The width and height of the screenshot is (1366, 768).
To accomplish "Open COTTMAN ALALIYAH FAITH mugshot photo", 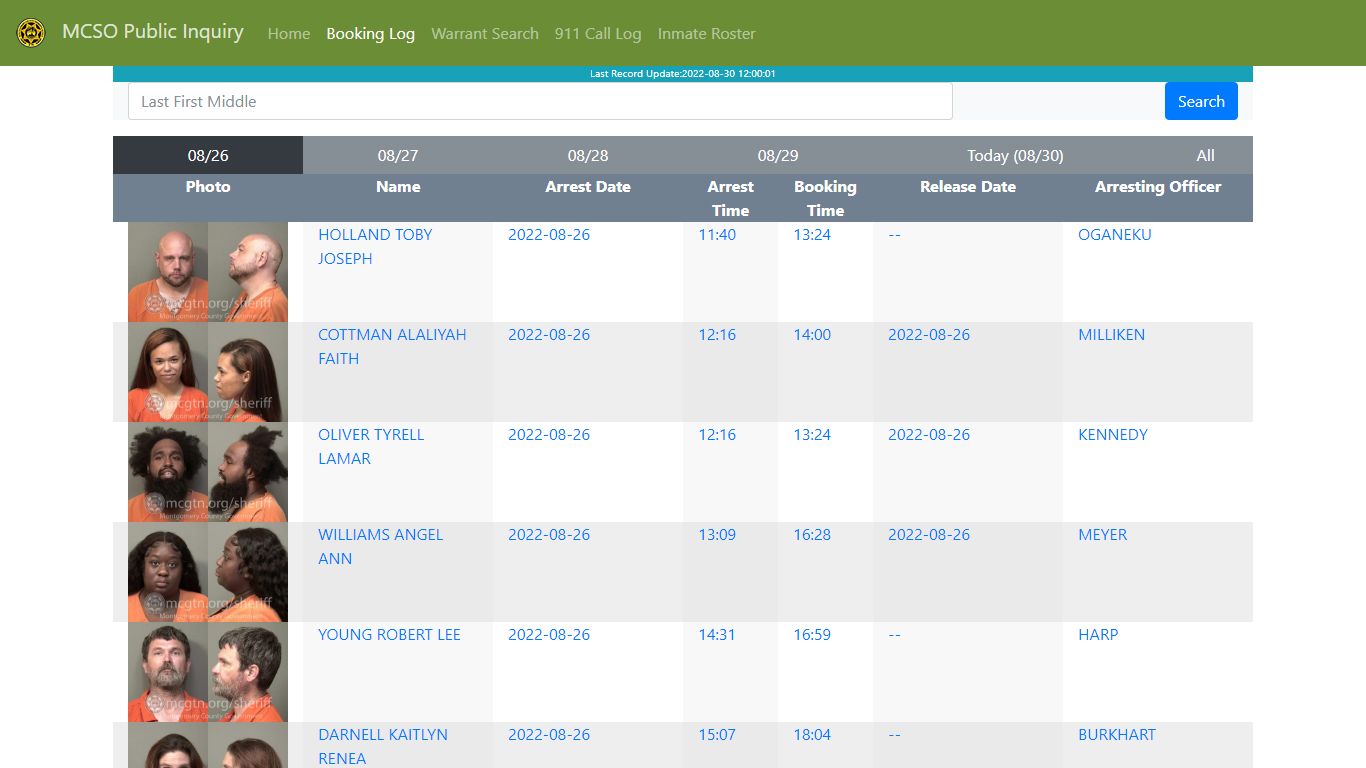I will 208,372.
